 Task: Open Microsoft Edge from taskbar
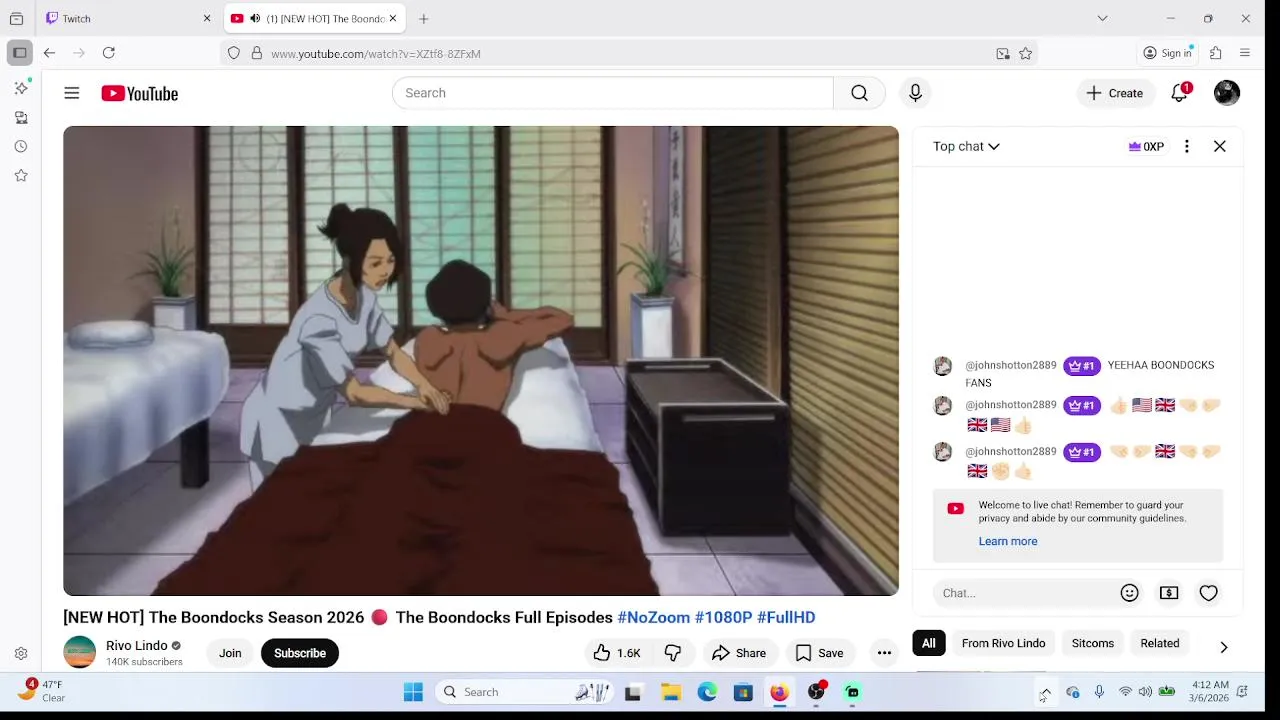(x=707, y=692)
